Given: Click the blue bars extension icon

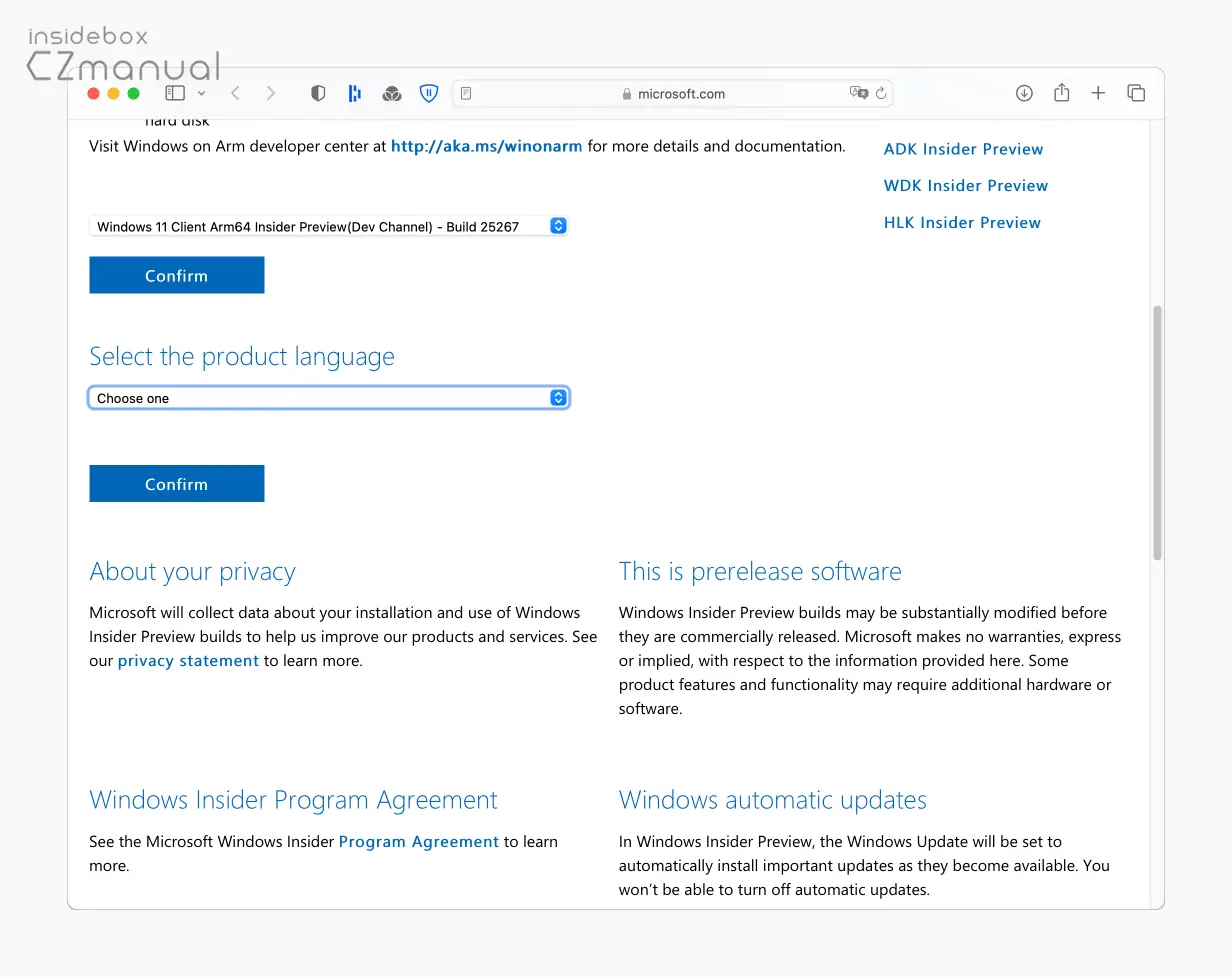Looking at the screenshot, I should coord(354,93).
